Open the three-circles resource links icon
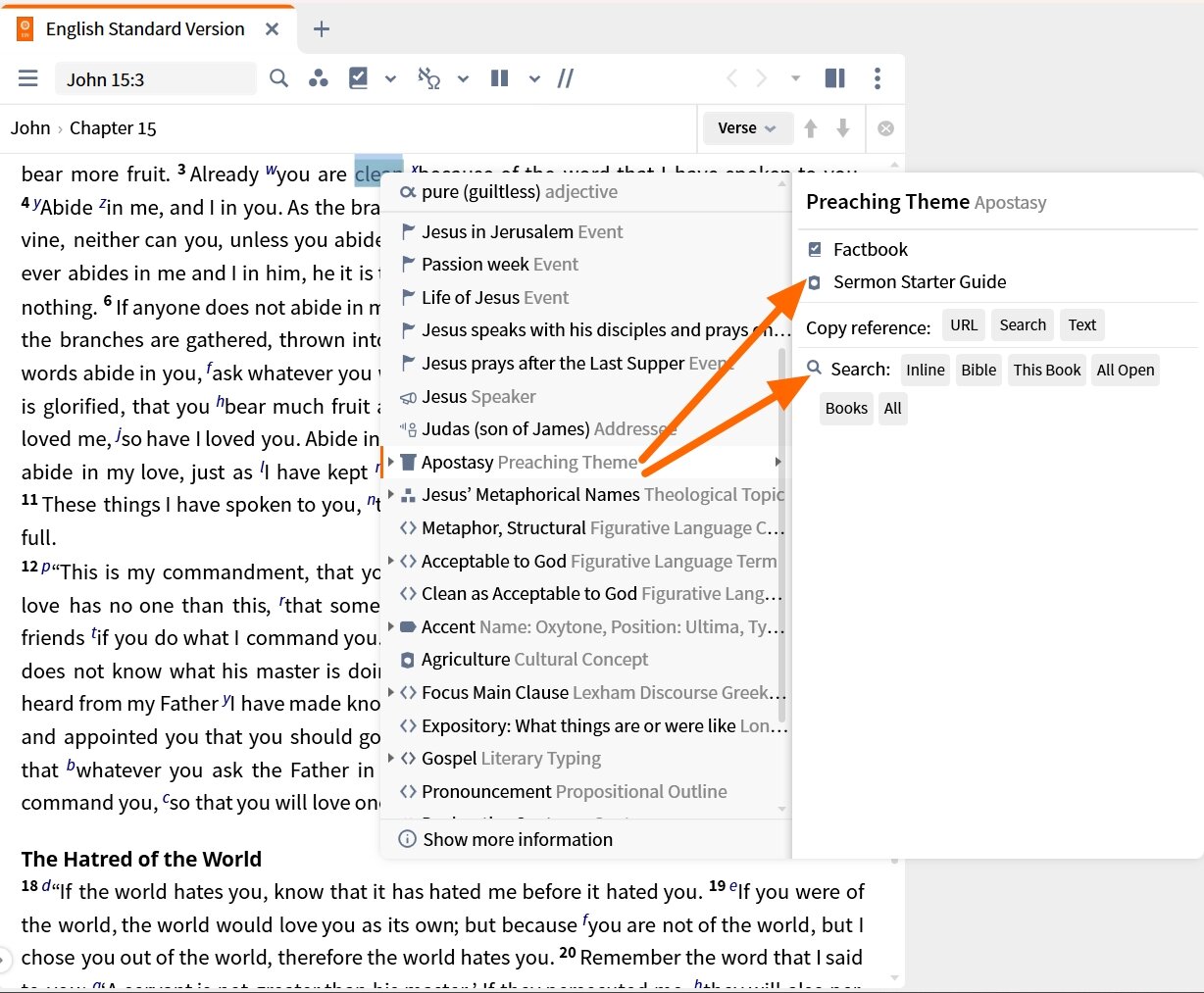 point(319,78)
